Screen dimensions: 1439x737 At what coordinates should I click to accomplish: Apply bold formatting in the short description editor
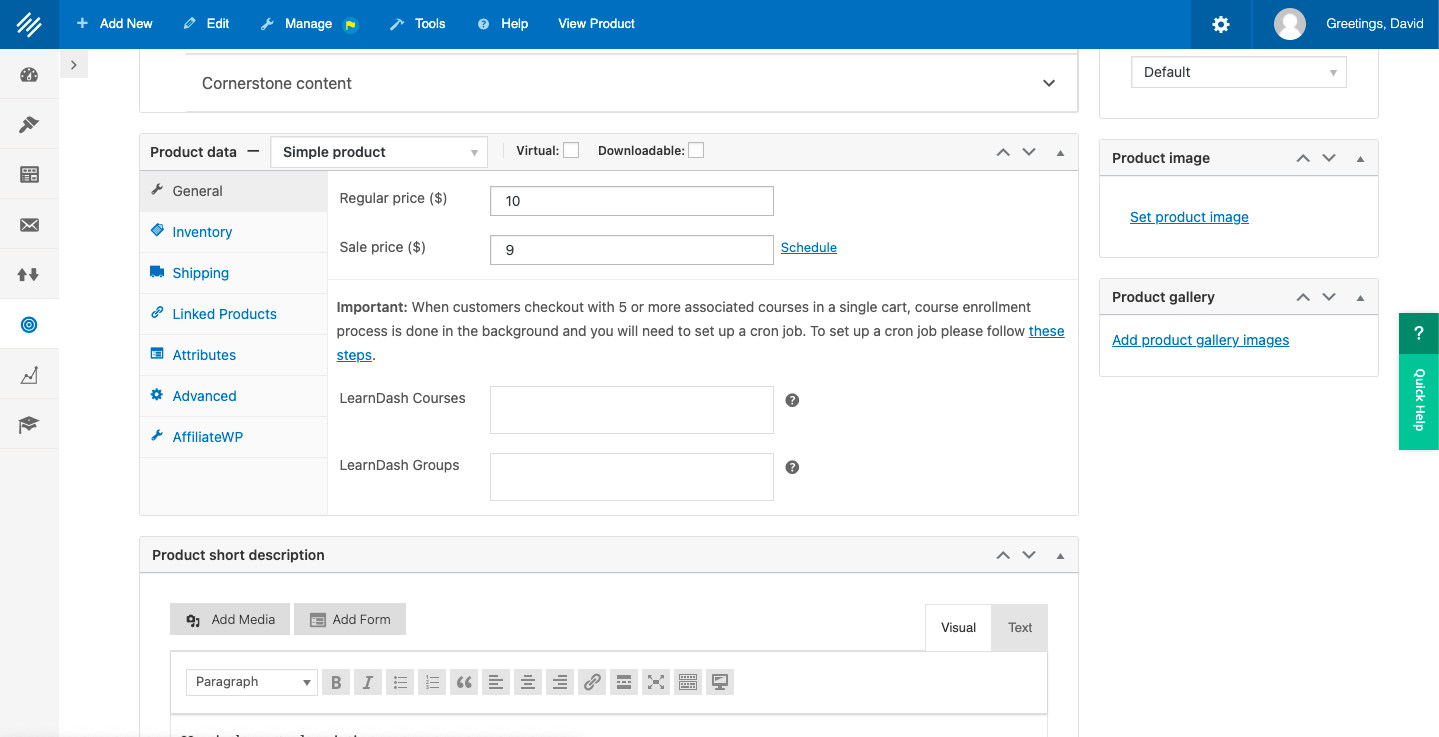point(336,681)
